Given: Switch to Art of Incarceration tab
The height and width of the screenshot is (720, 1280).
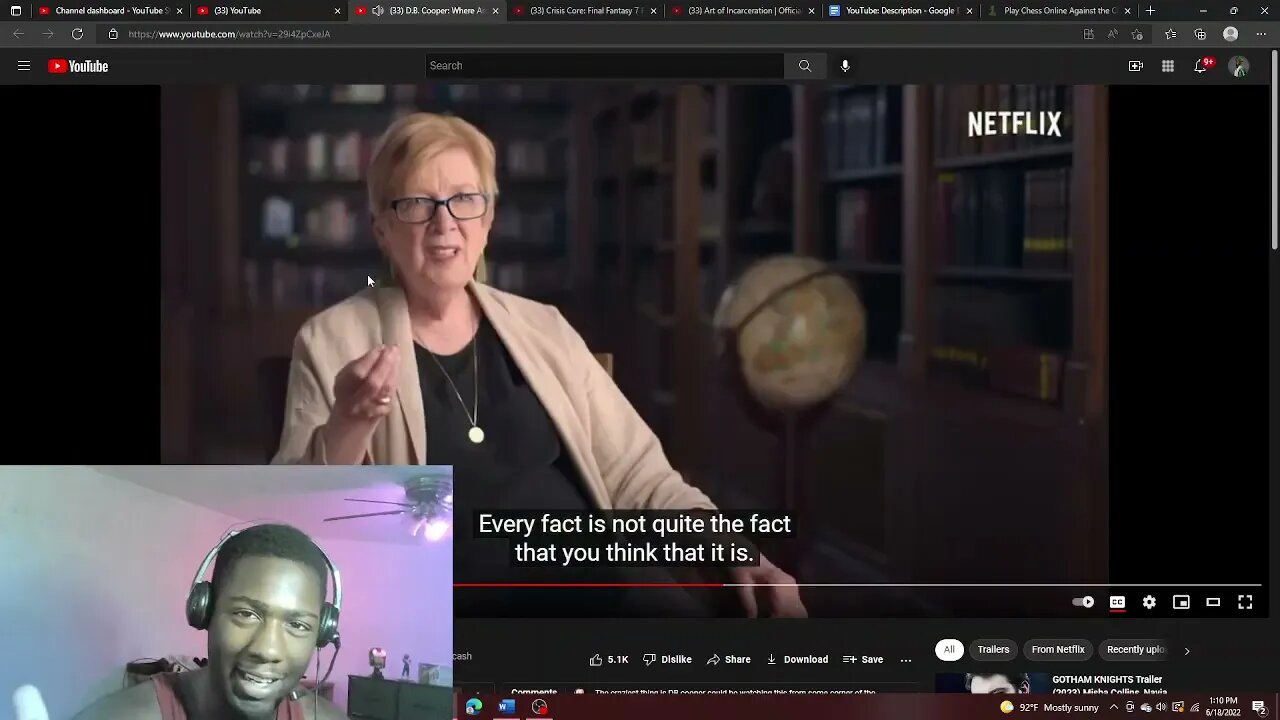Looking at the screenshot, I should [744, 11].
